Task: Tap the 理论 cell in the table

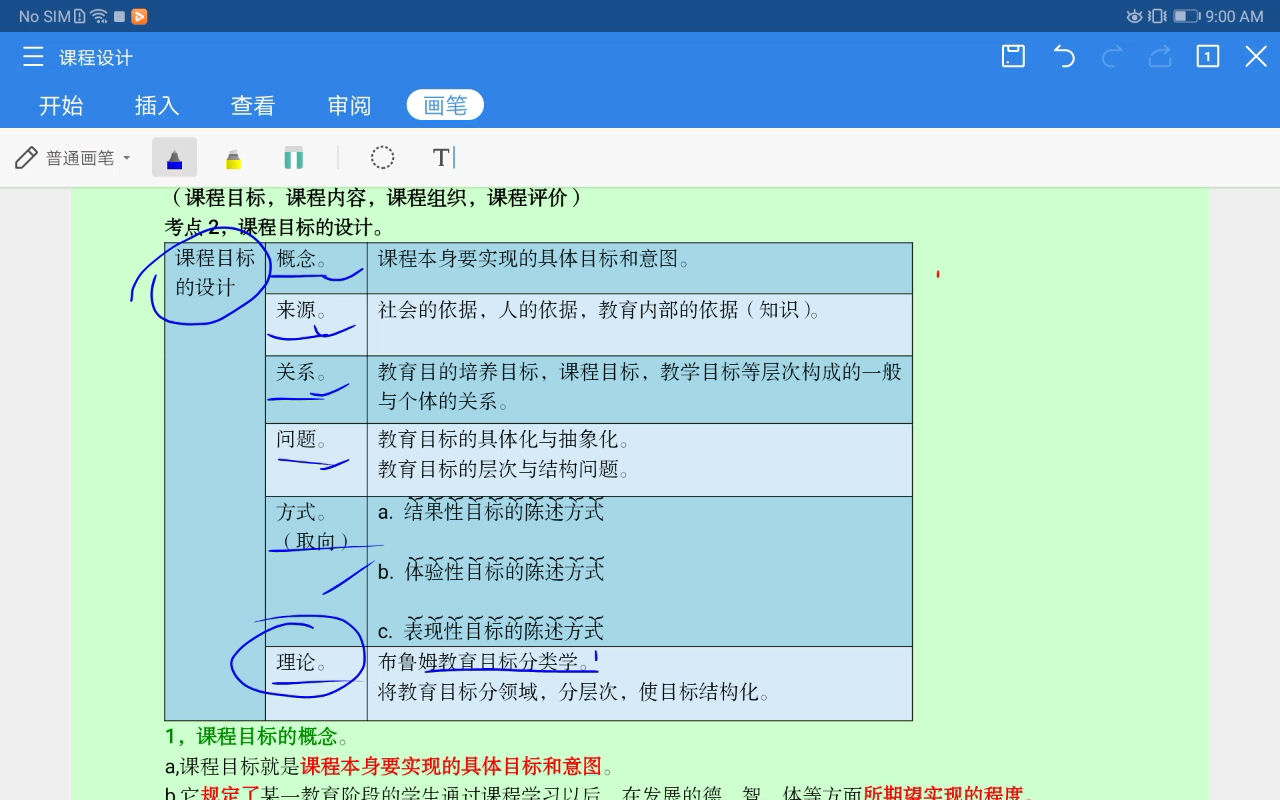Action: (316, 683)
